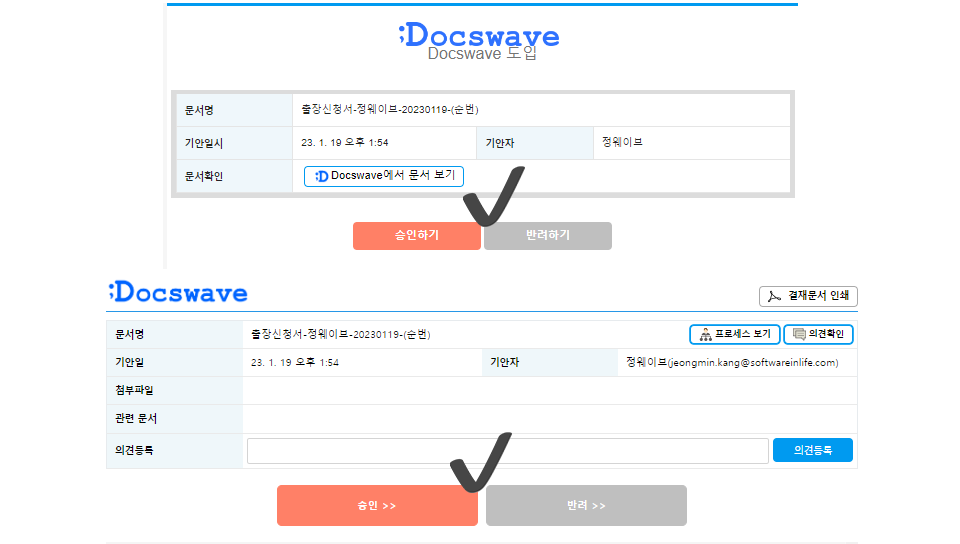Select document name text in lower approval page
This screenshot has height=544, width=960.
(340, 334)
